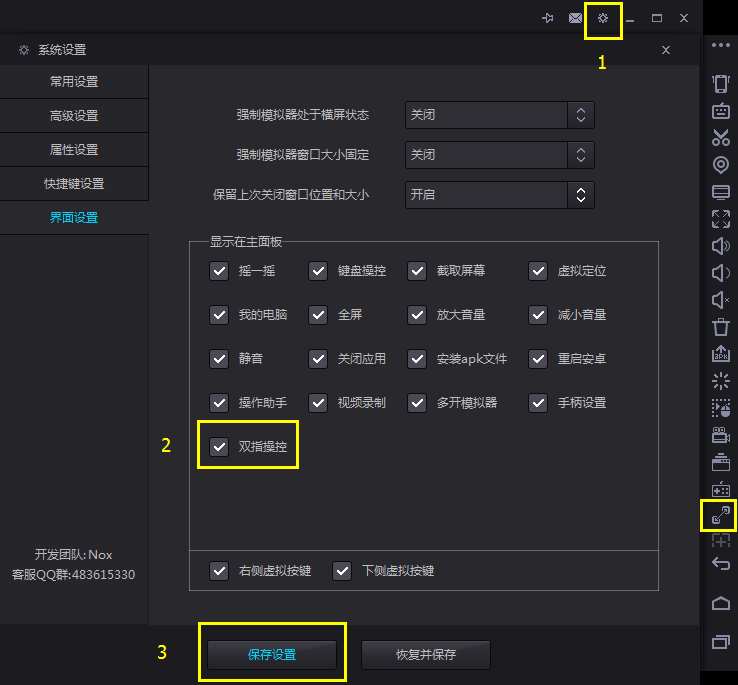Switch to 属性设置 tab
738x685 pixels.
tap(74, 150)
